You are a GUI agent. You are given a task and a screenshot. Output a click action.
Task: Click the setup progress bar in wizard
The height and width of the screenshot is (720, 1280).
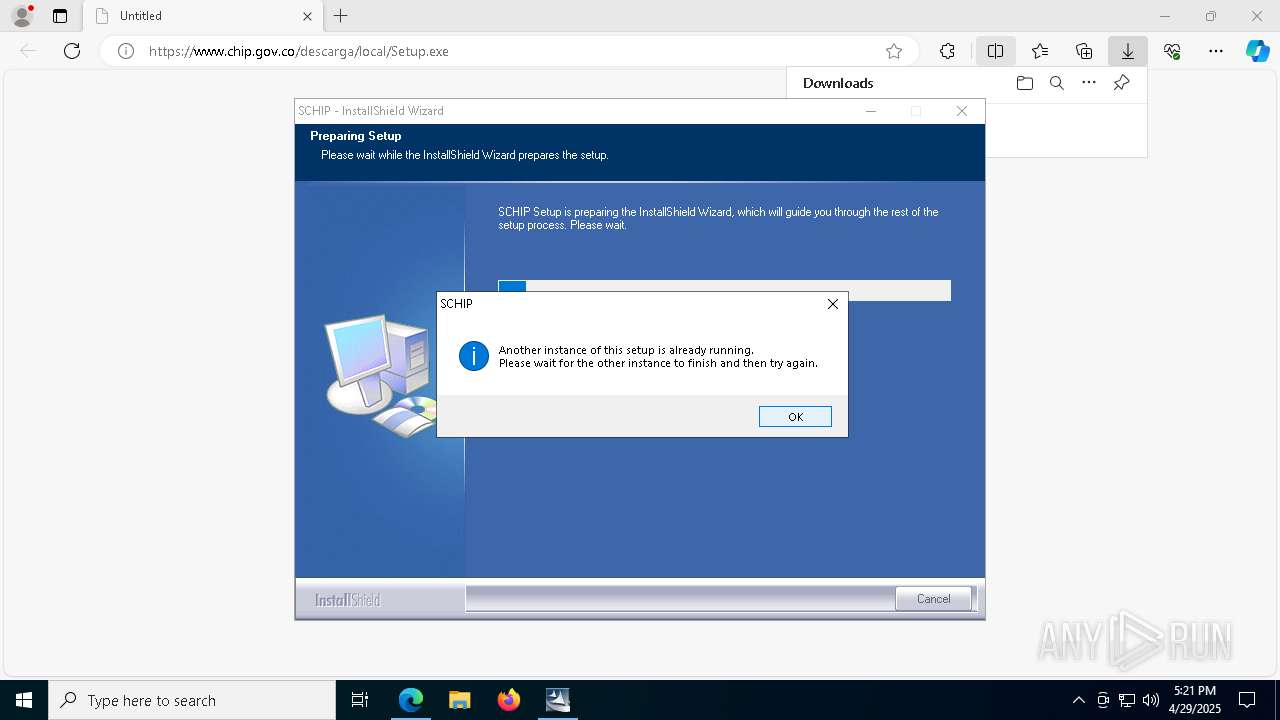[724, 290]
